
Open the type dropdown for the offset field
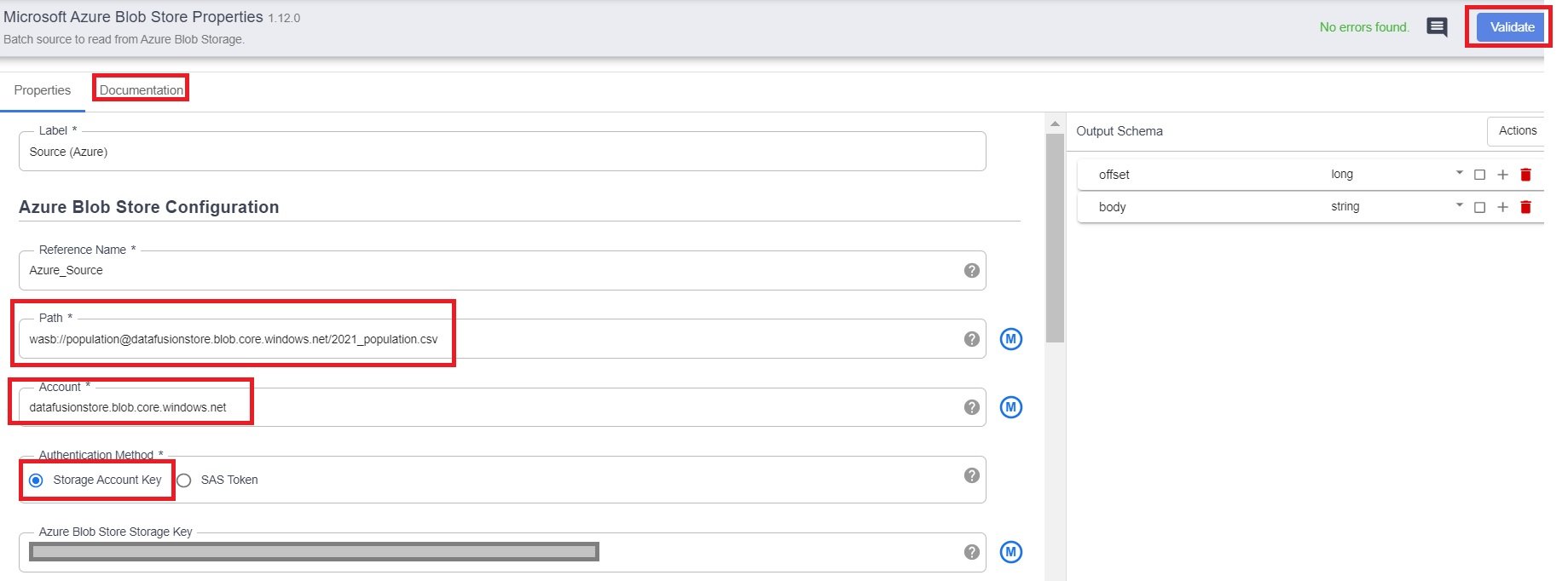coord(1459,172)
